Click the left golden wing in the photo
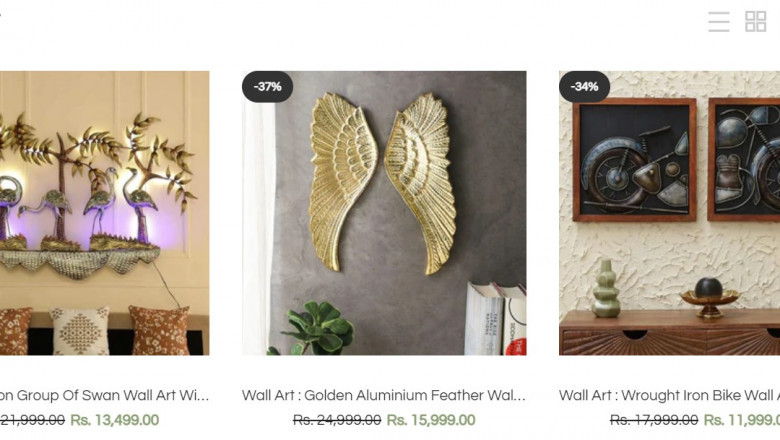Image resolution: width=780 pixels, height=440 pixels. point(341,181)
